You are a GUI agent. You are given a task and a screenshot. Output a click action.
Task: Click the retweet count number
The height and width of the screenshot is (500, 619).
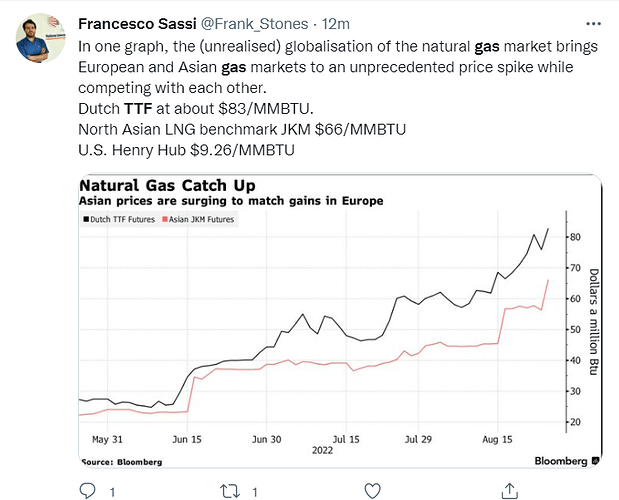[255, 492]
